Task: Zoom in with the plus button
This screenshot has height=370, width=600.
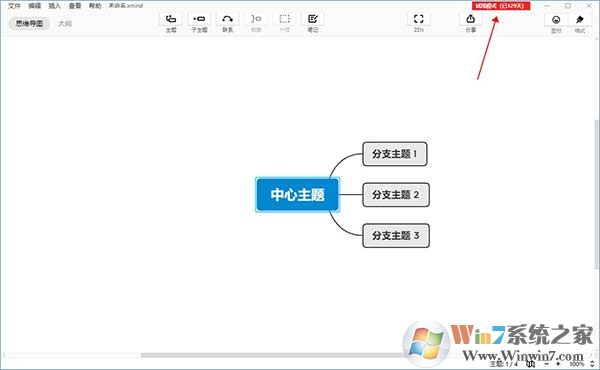Action: pos(558,364)
